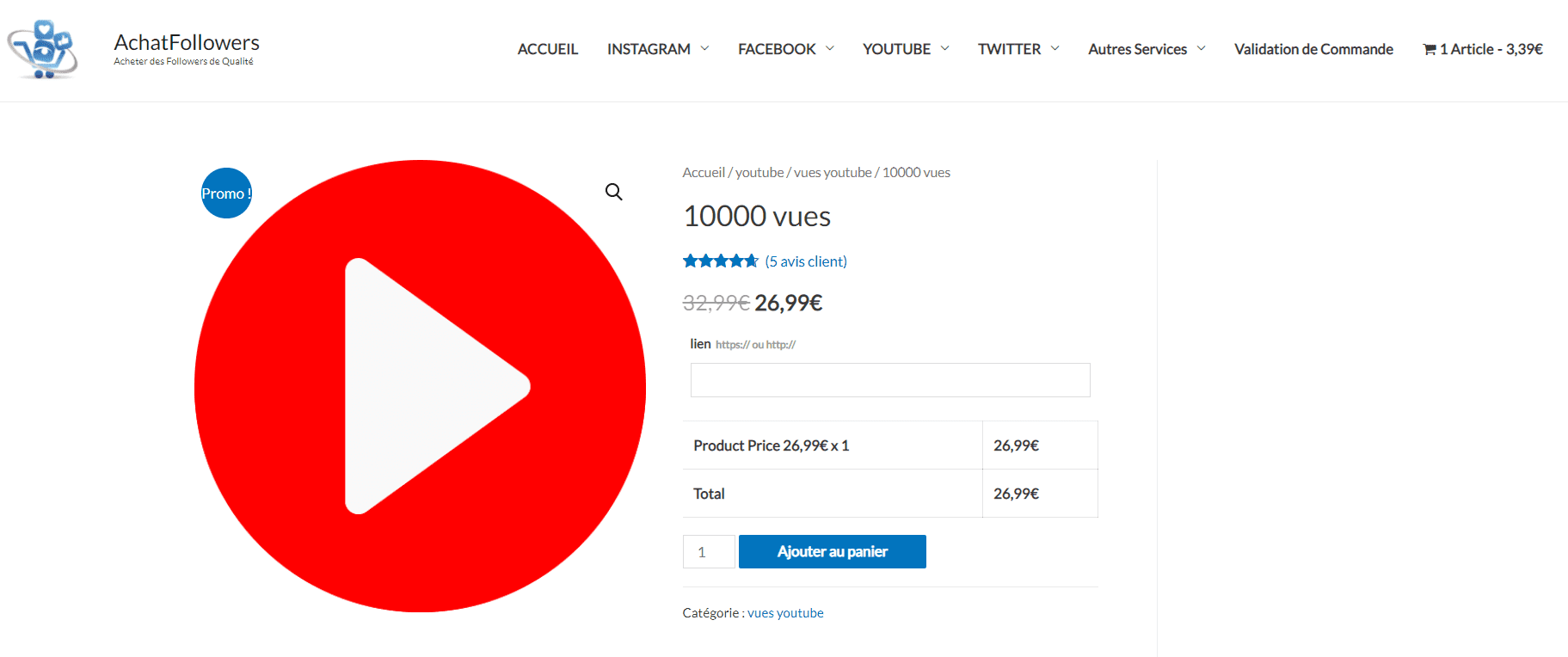Image resolution: width=1568 pixels, height=657 pixels.
Task: Expand the FACEBOOK menu chevron
Action: point(830,48)
